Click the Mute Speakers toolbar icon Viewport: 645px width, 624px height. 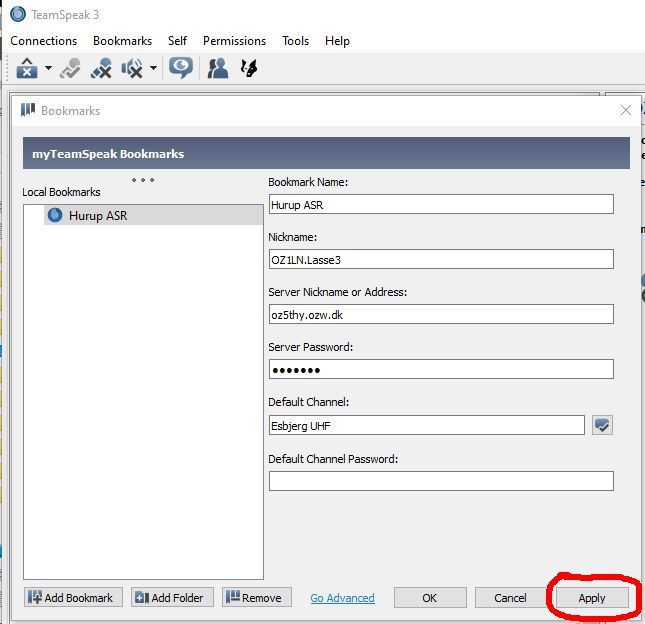[x=132, y=68]
